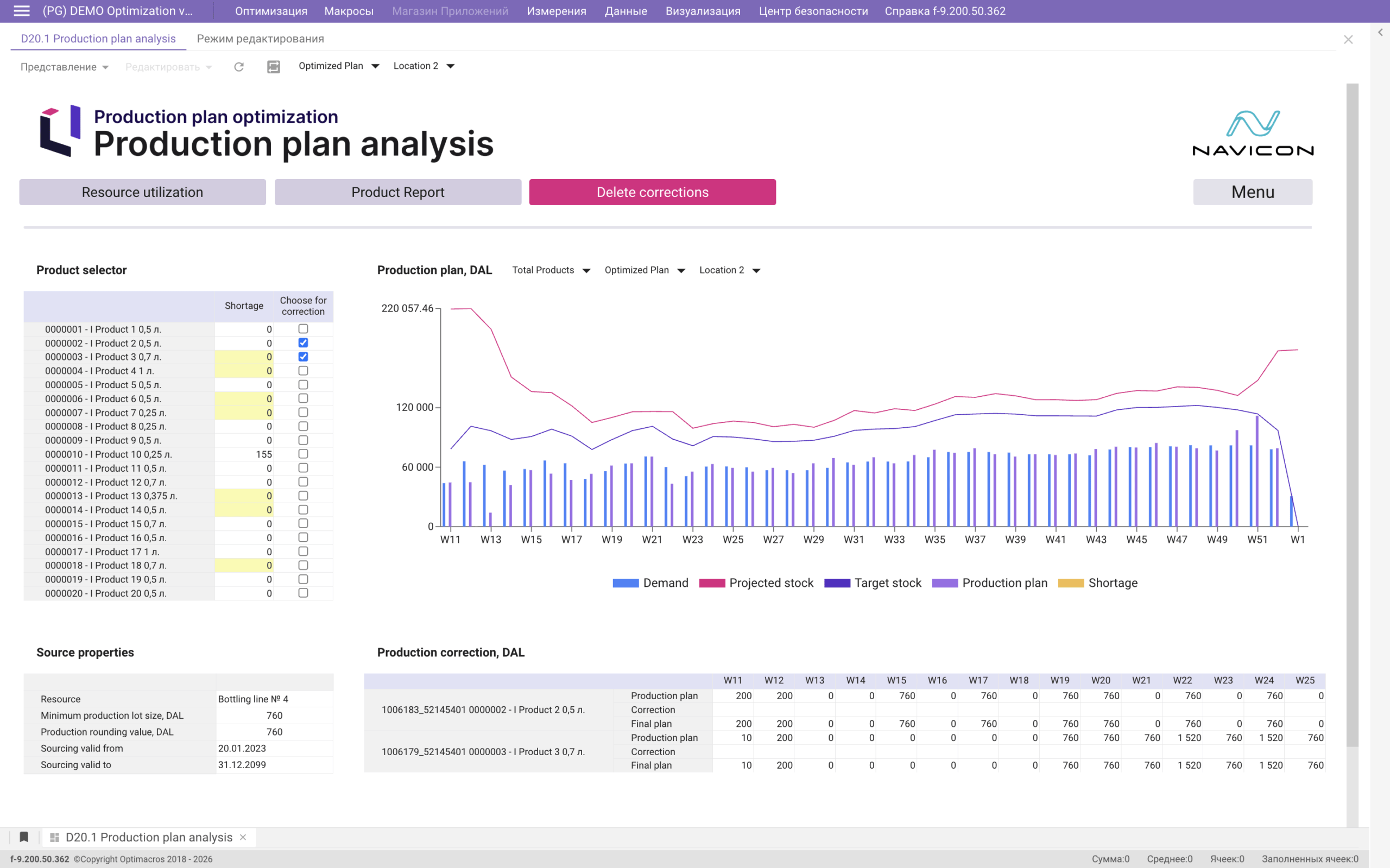Open the hamburger menu icon
This screenshot has width=1390, height=868.
tap(21, 11)
